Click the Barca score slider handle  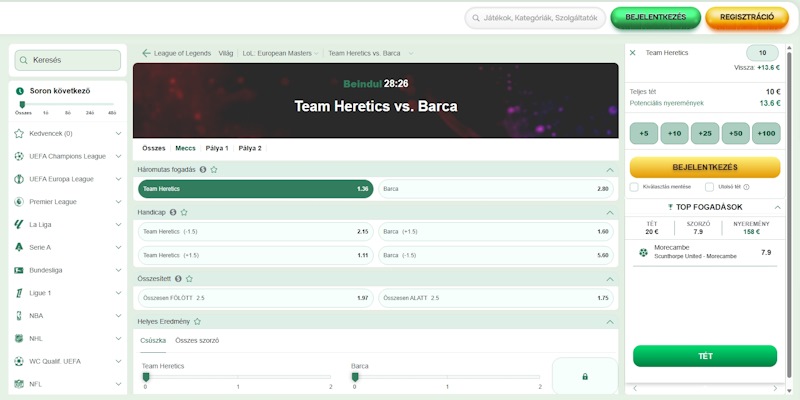click(x=355, y=377)
